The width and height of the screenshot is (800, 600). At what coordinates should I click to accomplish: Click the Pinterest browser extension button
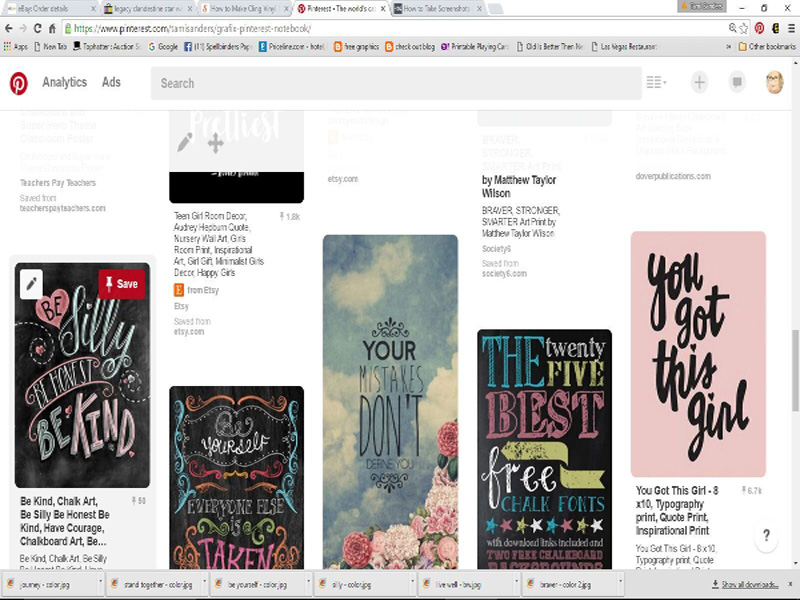coord(759,29)
